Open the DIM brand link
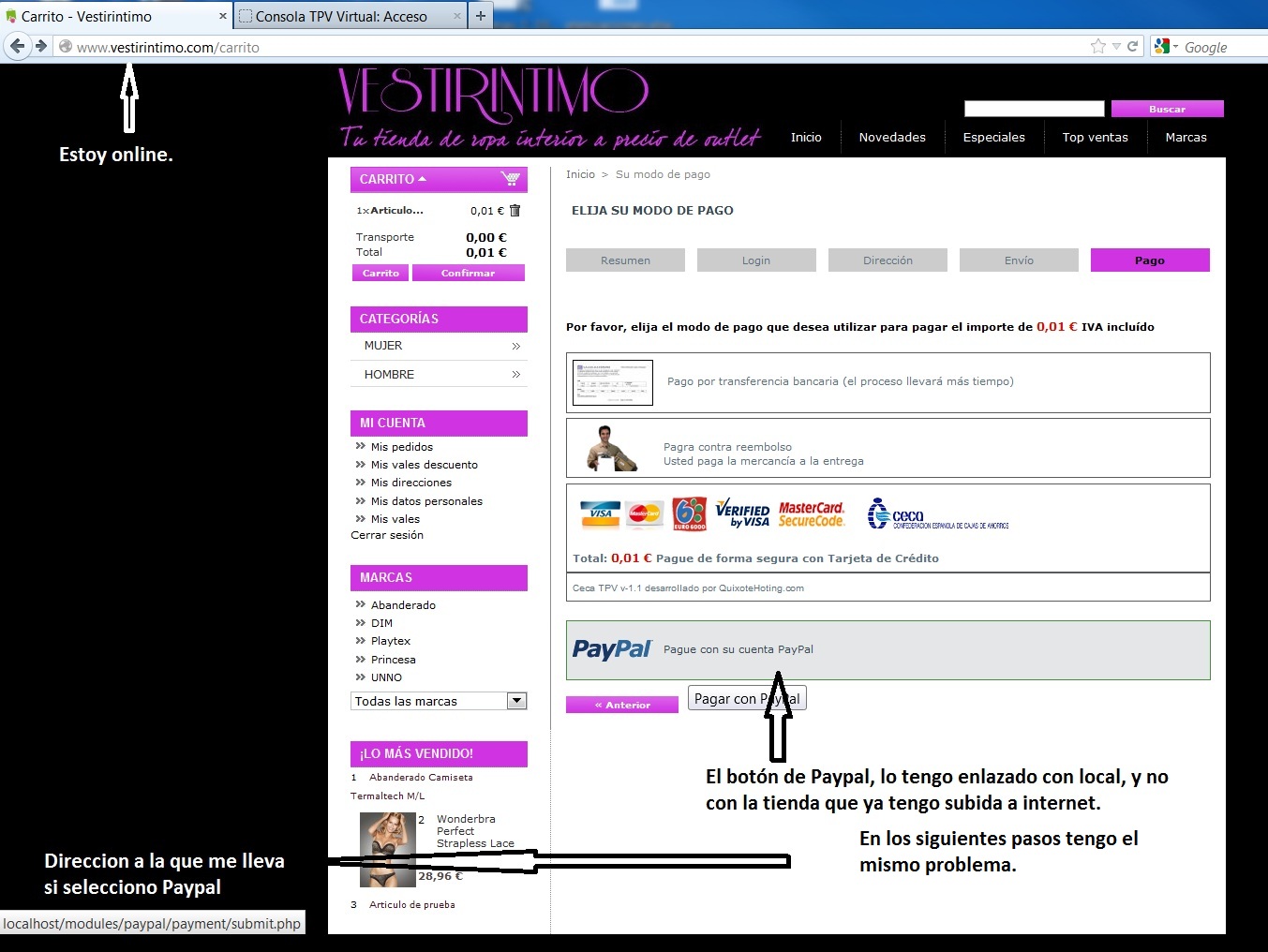The height and width of the screenshot is (952, 1268). coord(381,623)
